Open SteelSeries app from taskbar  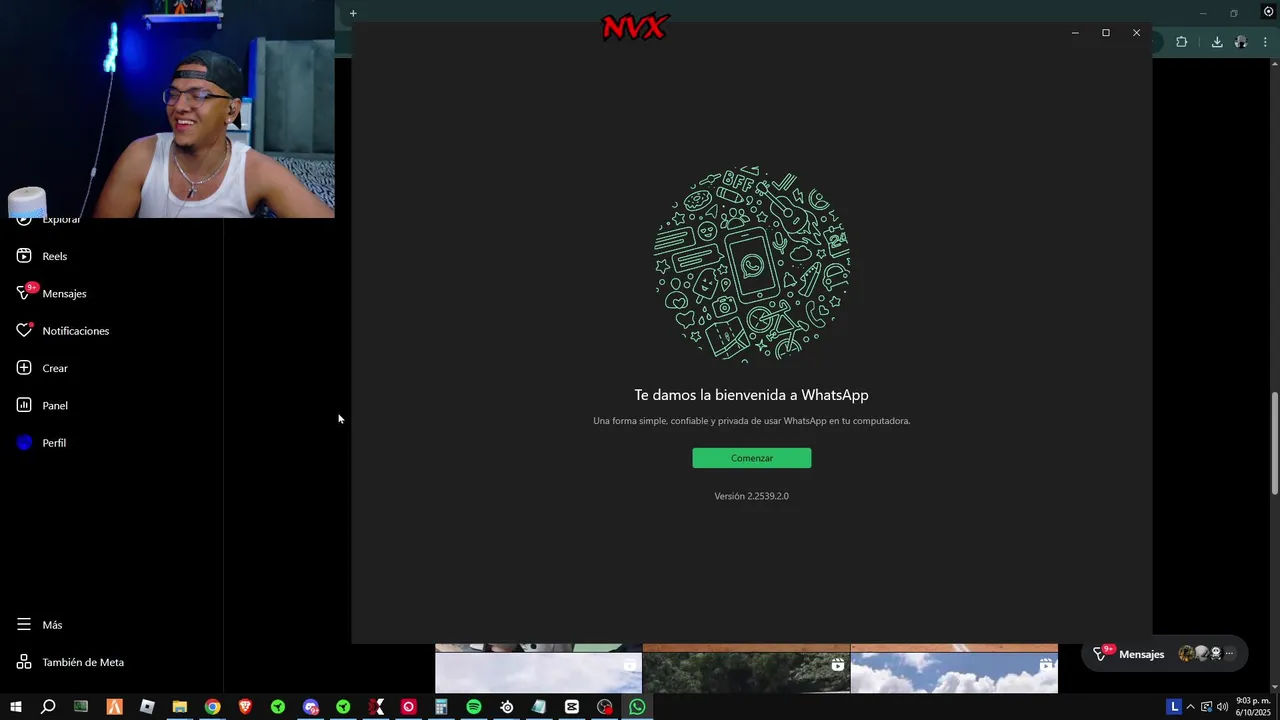(507, 707)
